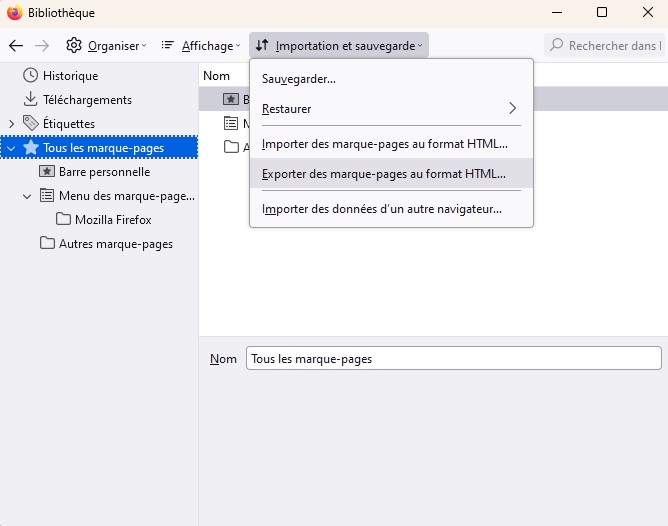
Task: Click the Affichage list view icon
Action: point(168,46)
